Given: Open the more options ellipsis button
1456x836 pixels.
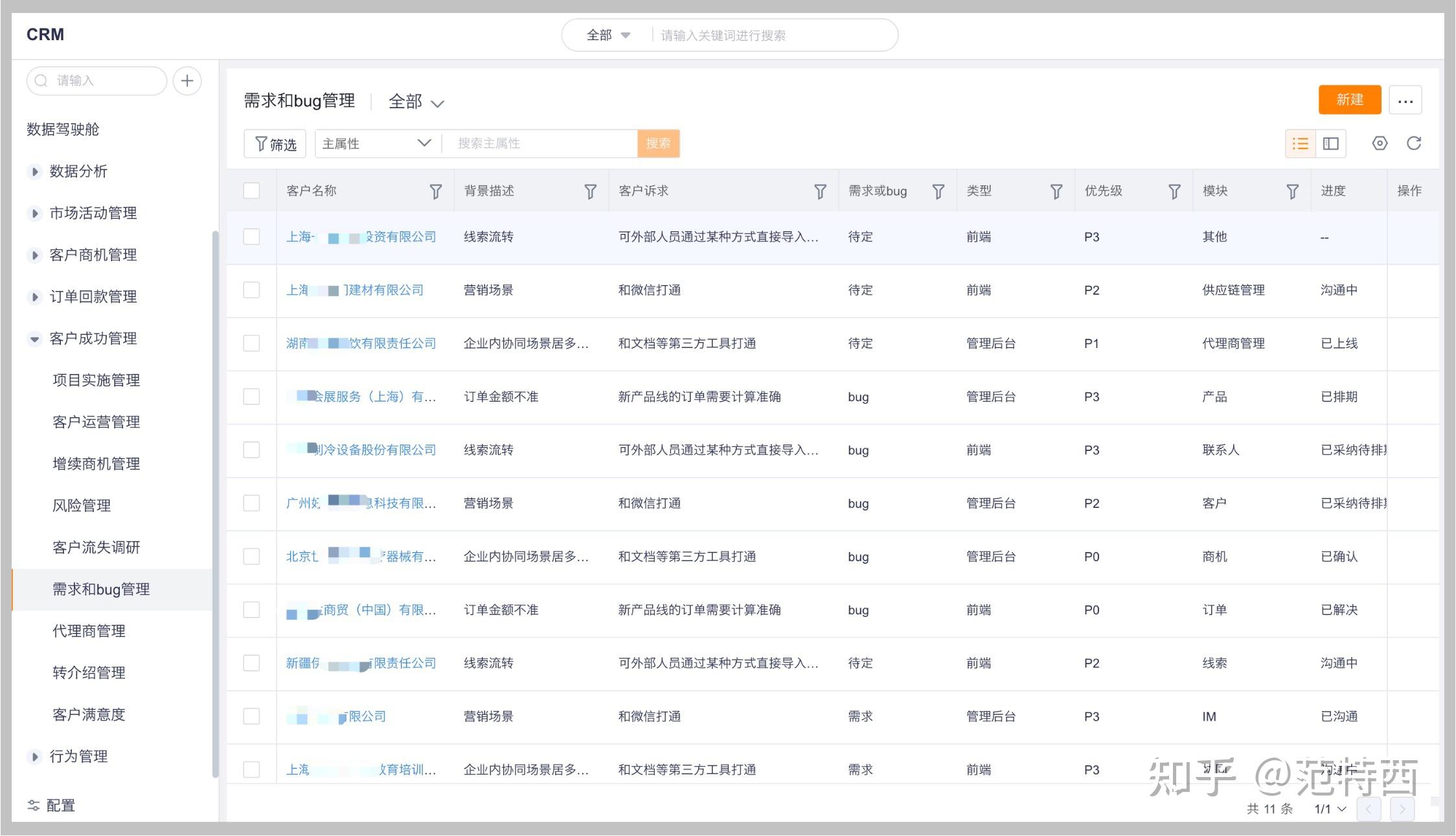Looking at the screenshot, I should 1405,100.
